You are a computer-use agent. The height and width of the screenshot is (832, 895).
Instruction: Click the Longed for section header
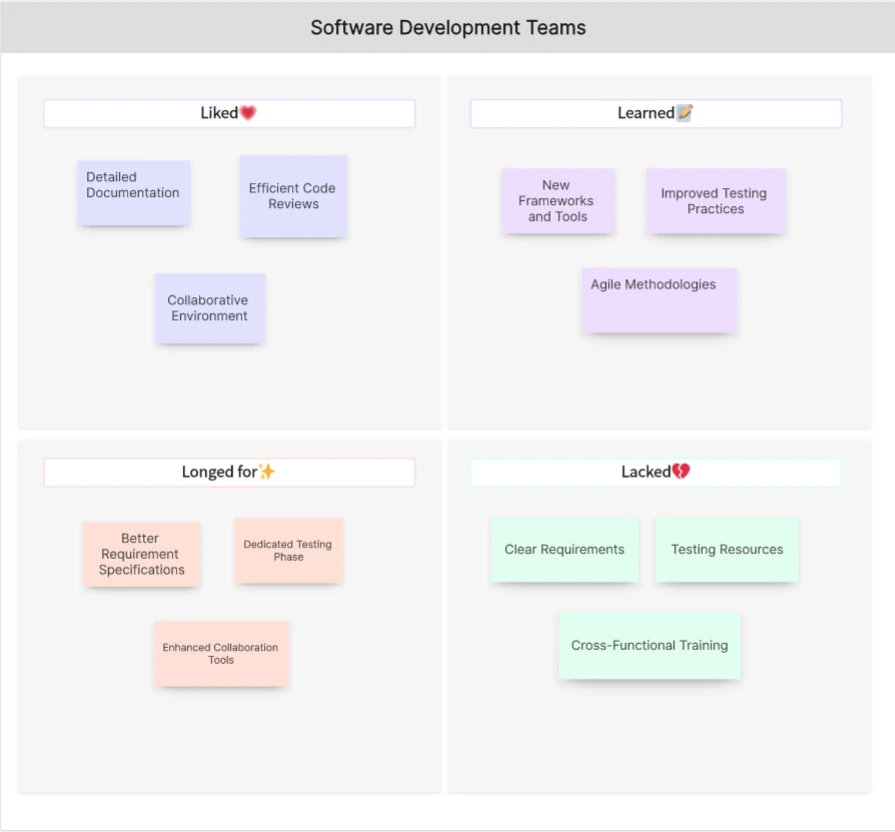pyautogui.click(x=229, y=472)
